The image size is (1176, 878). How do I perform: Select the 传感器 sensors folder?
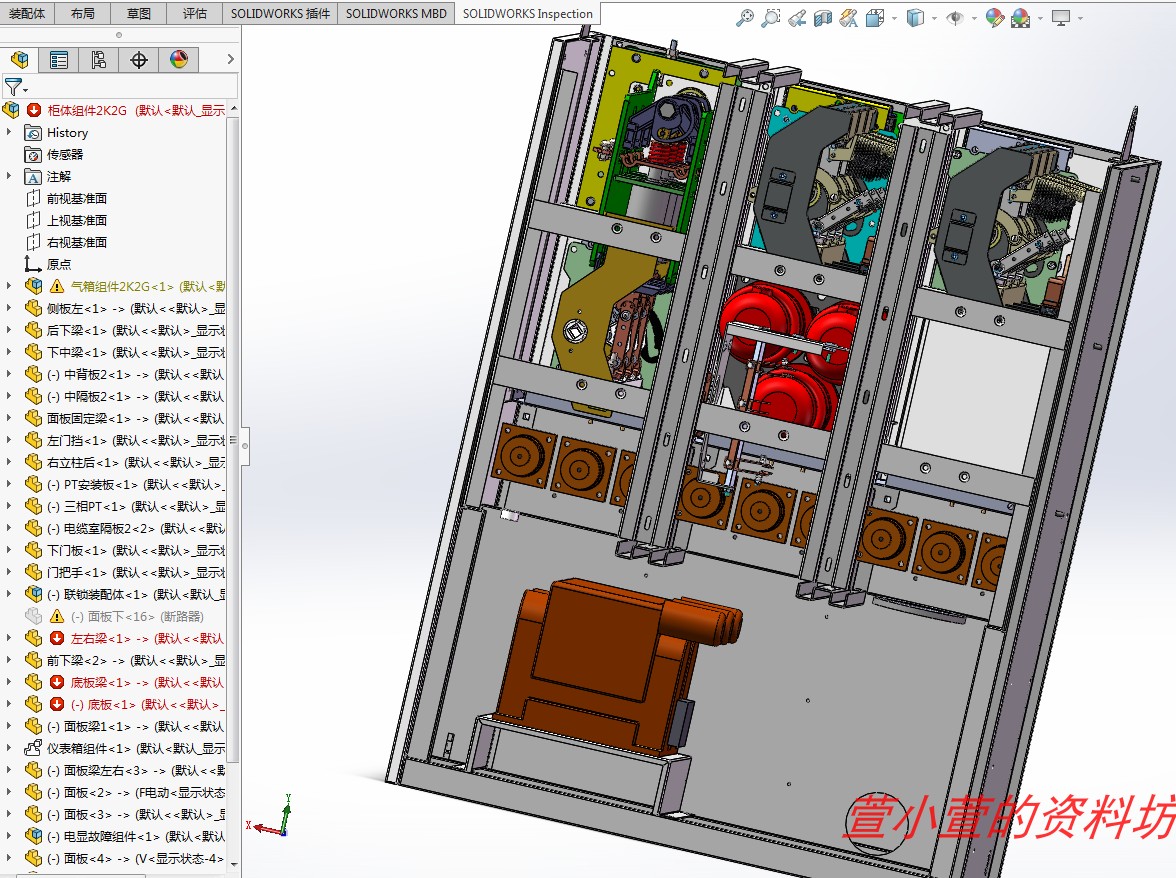(64, 154)
